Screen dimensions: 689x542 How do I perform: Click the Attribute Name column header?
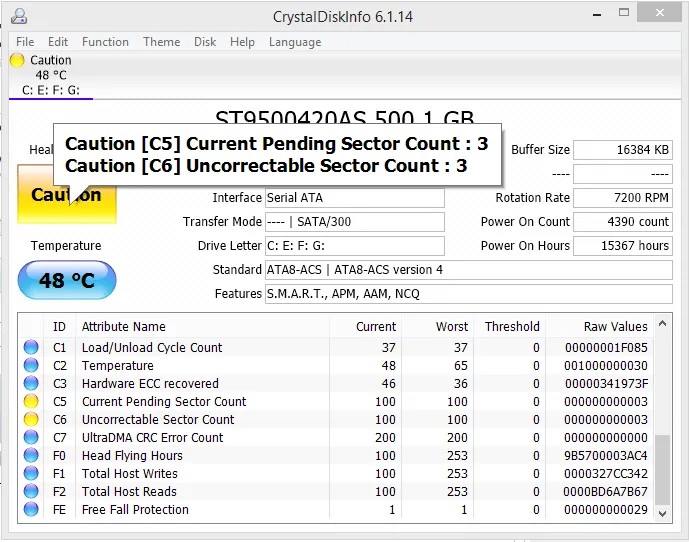tap(202, 326)
